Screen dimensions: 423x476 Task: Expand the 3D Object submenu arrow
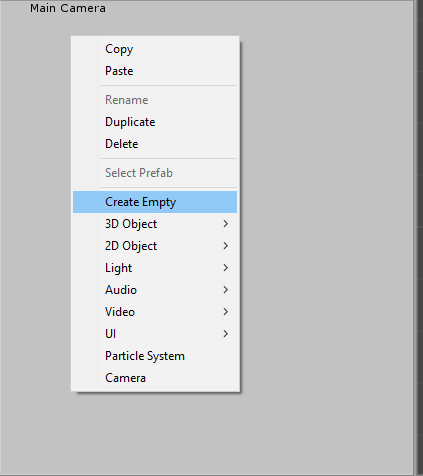(226, 224)
